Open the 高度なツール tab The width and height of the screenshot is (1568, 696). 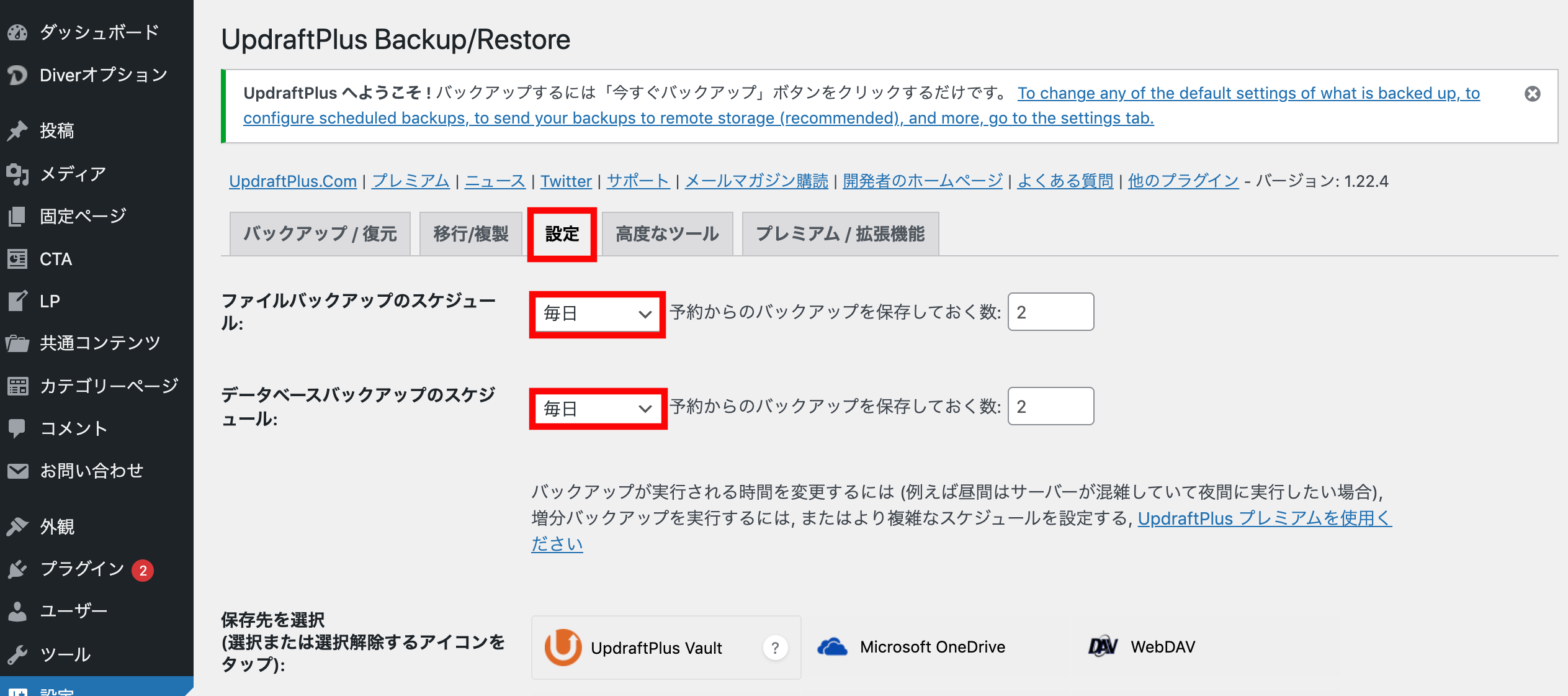tap(667, 234)
